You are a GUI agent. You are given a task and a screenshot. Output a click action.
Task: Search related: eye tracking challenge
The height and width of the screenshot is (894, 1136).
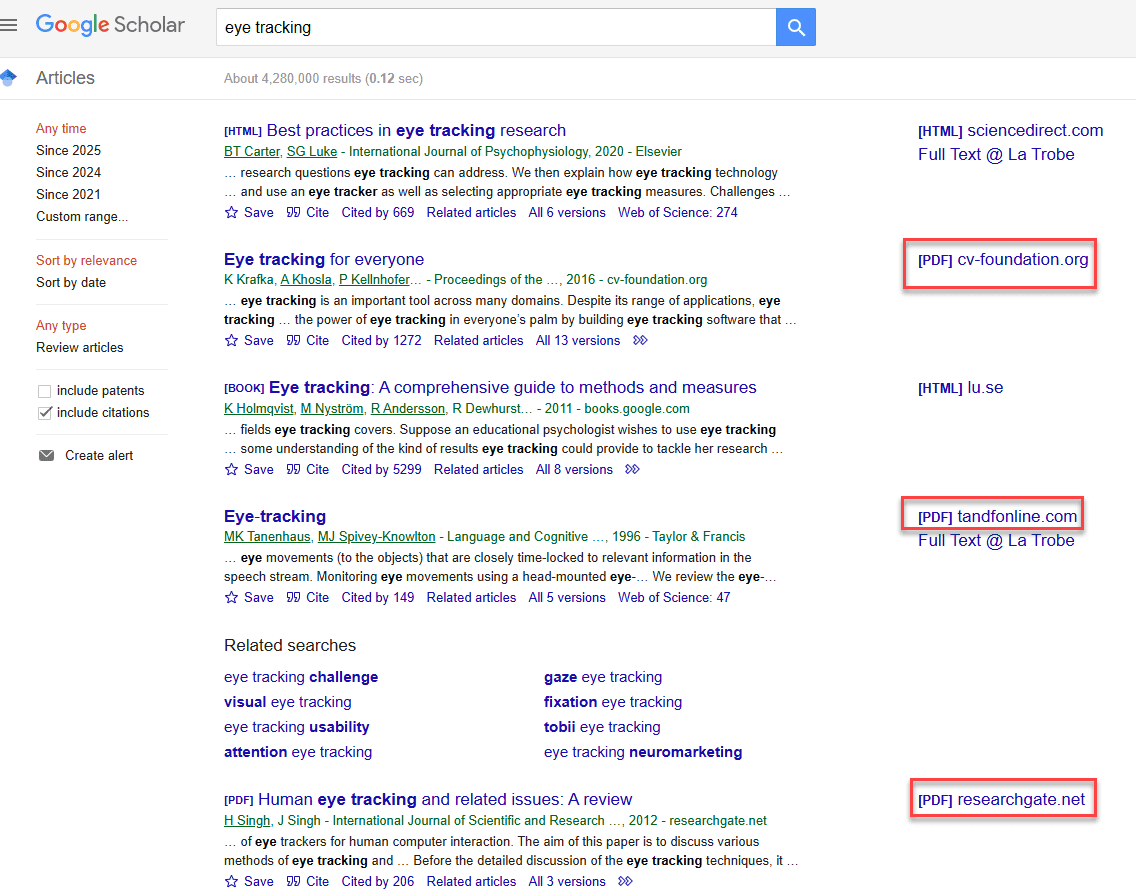click(301, 677)
